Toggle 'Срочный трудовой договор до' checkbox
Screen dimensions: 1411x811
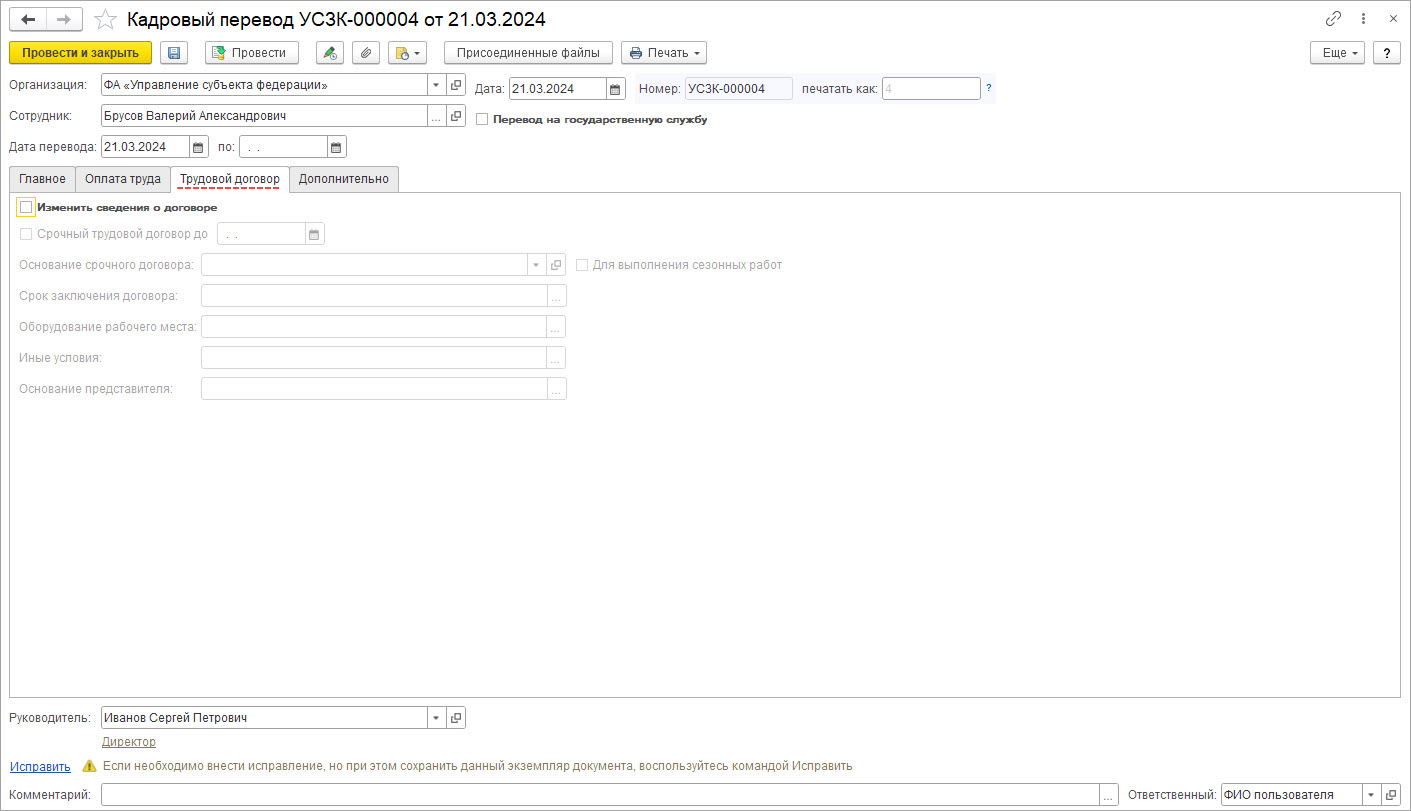point(26,234)
